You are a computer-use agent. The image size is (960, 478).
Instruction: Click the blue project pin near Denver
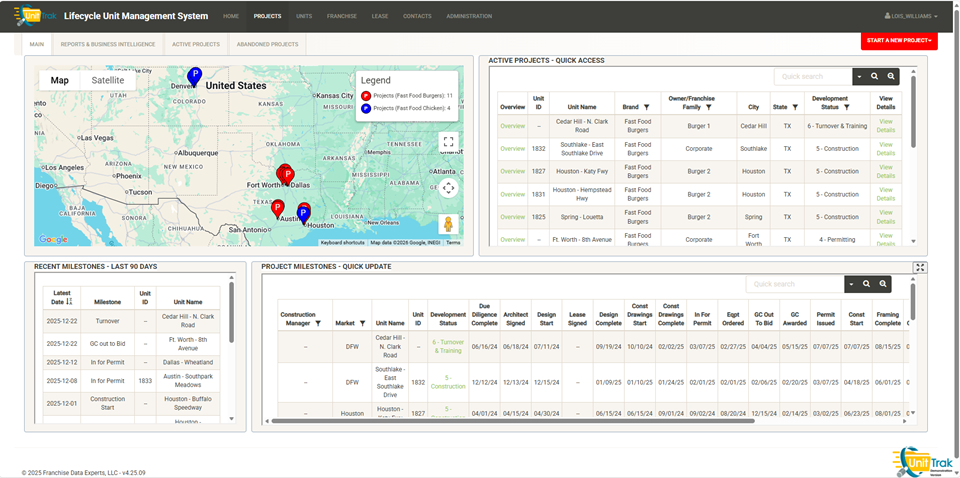pyautogui.click(x=195, y=75)
